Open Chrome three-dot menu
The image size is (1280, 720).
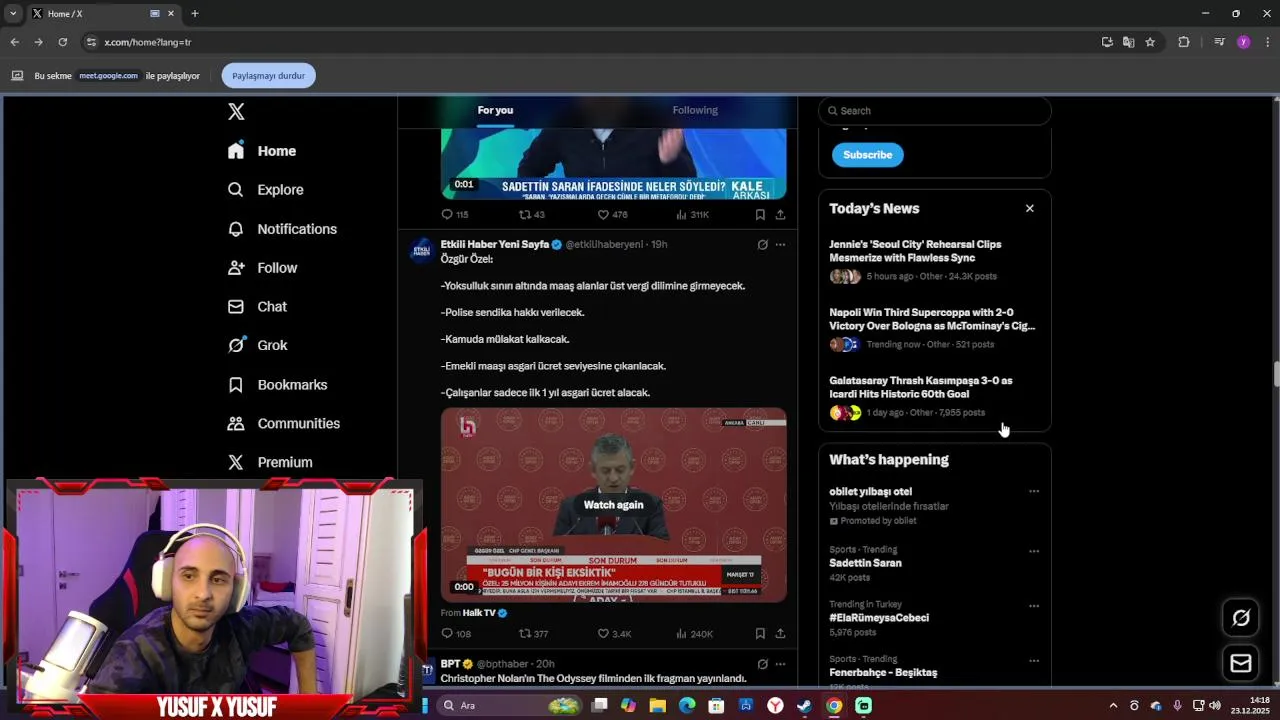pyautogui.click(x=1267, y=42)
